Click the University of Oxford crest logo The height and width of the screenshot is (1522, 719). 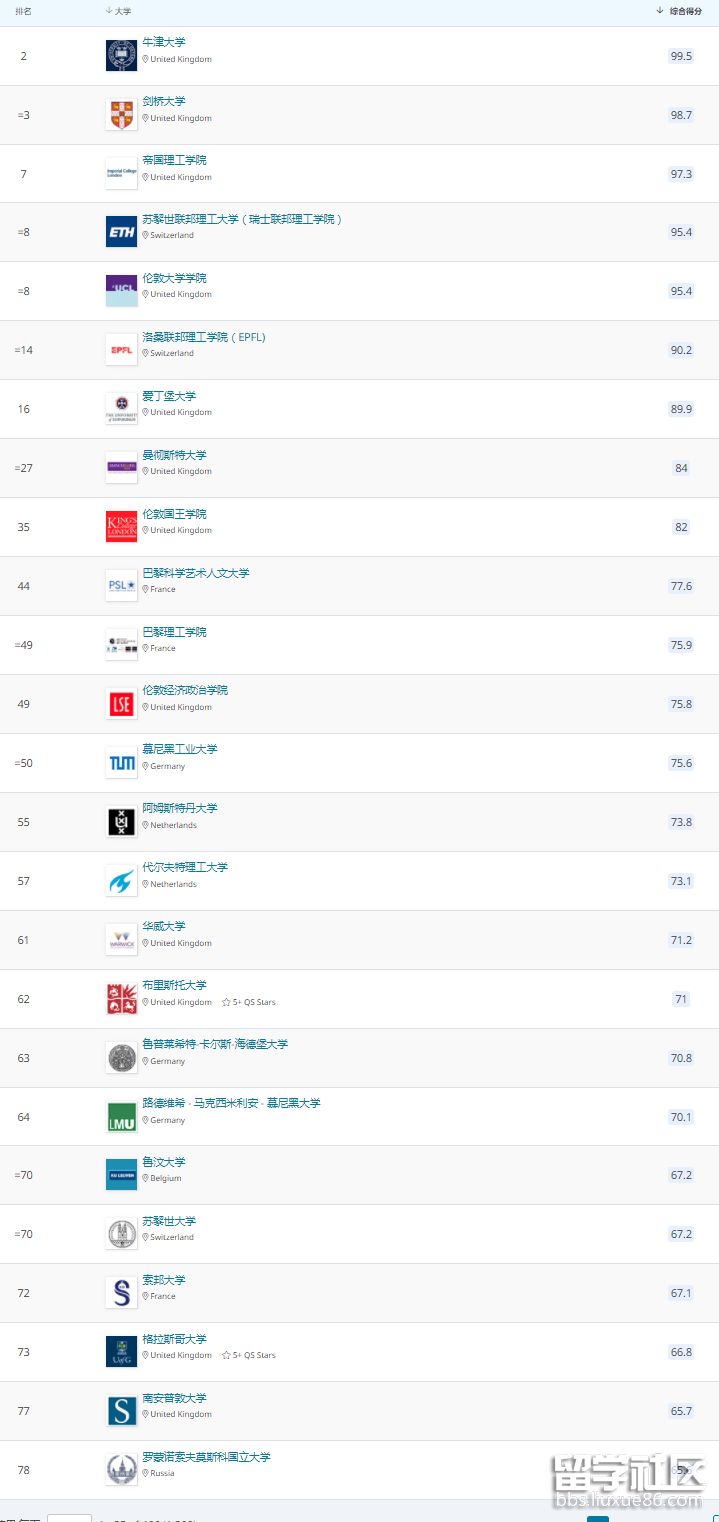coord(121,56)
